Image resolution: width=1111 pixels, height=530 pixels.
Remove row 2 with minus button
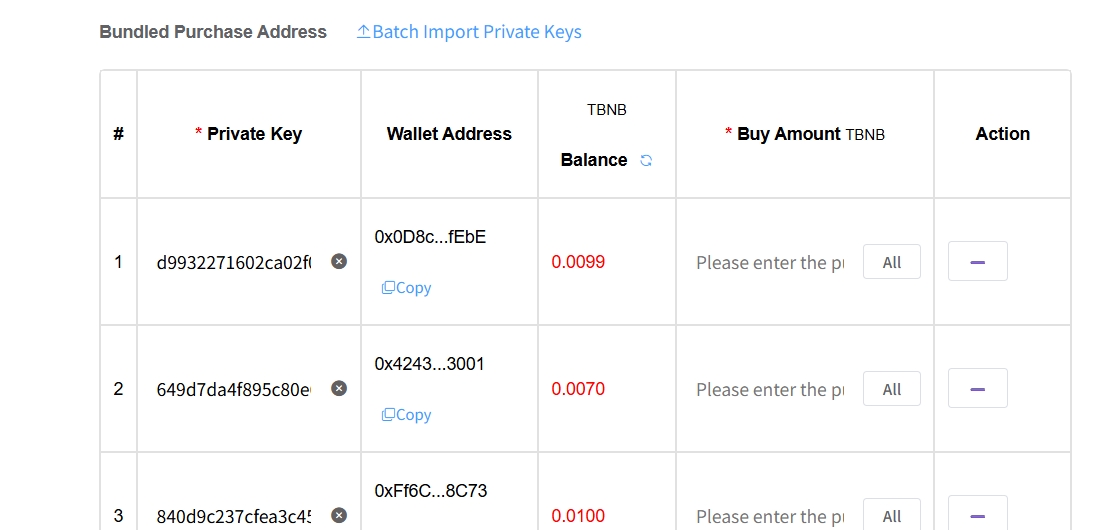tap(977, 389)
